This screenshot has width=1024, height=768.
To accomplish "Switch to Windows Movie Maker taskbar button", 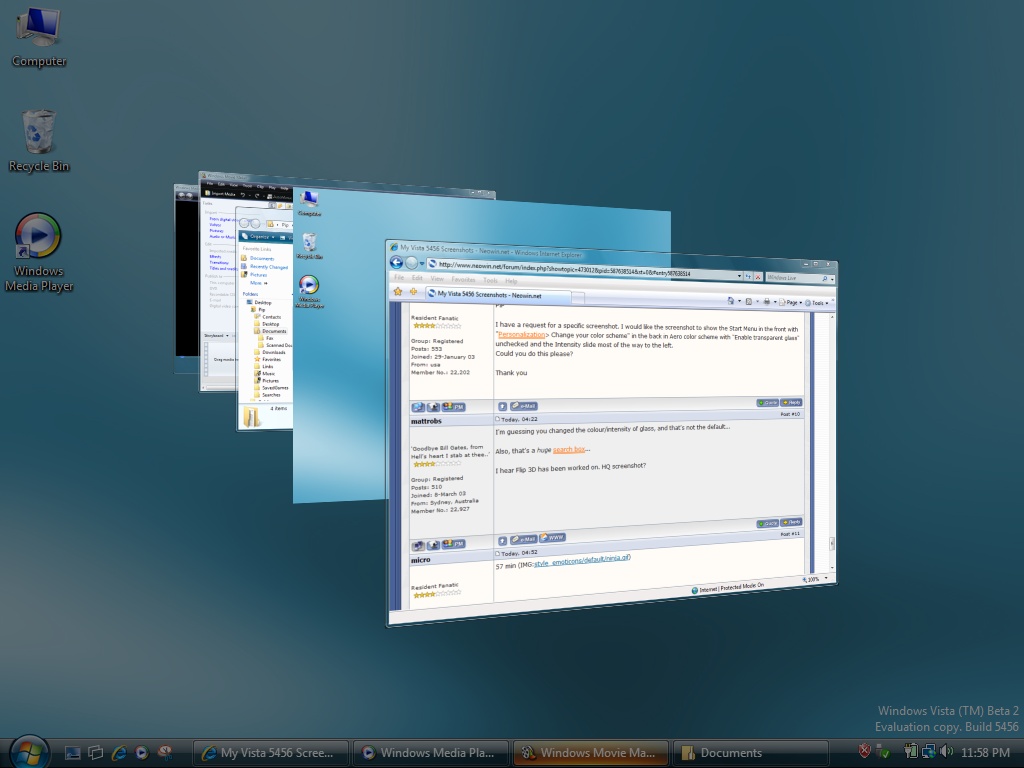I will click(590, 753).
